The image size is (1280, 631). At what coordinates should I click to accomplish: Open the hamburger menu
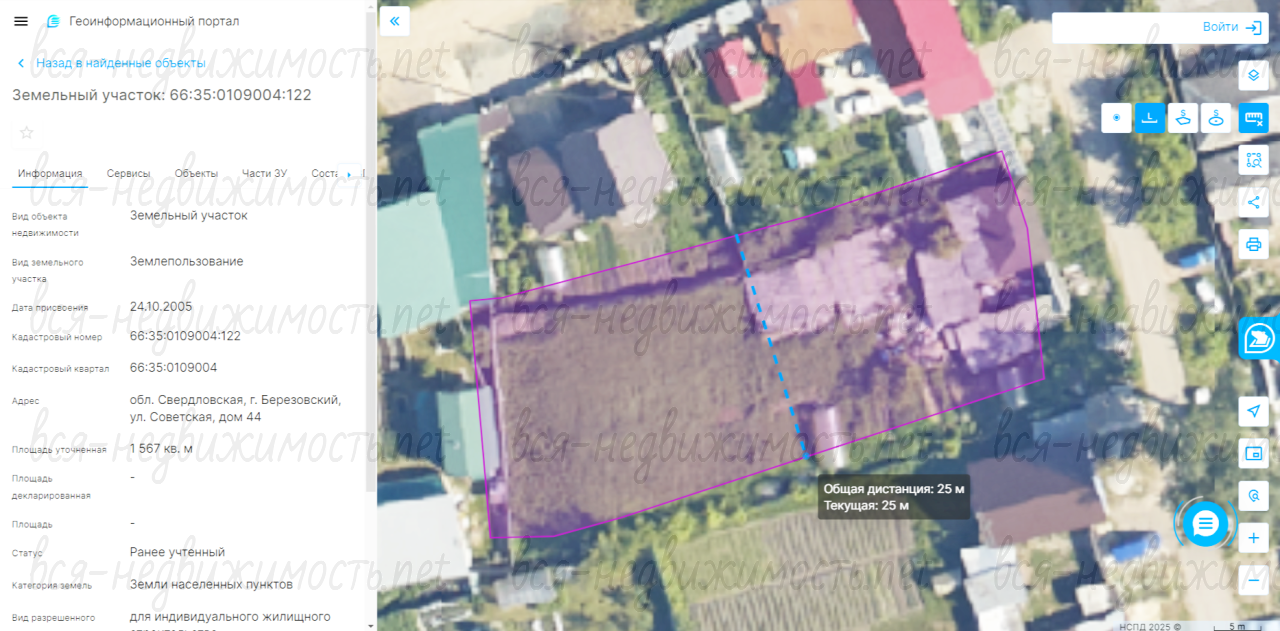coord(21,21)
